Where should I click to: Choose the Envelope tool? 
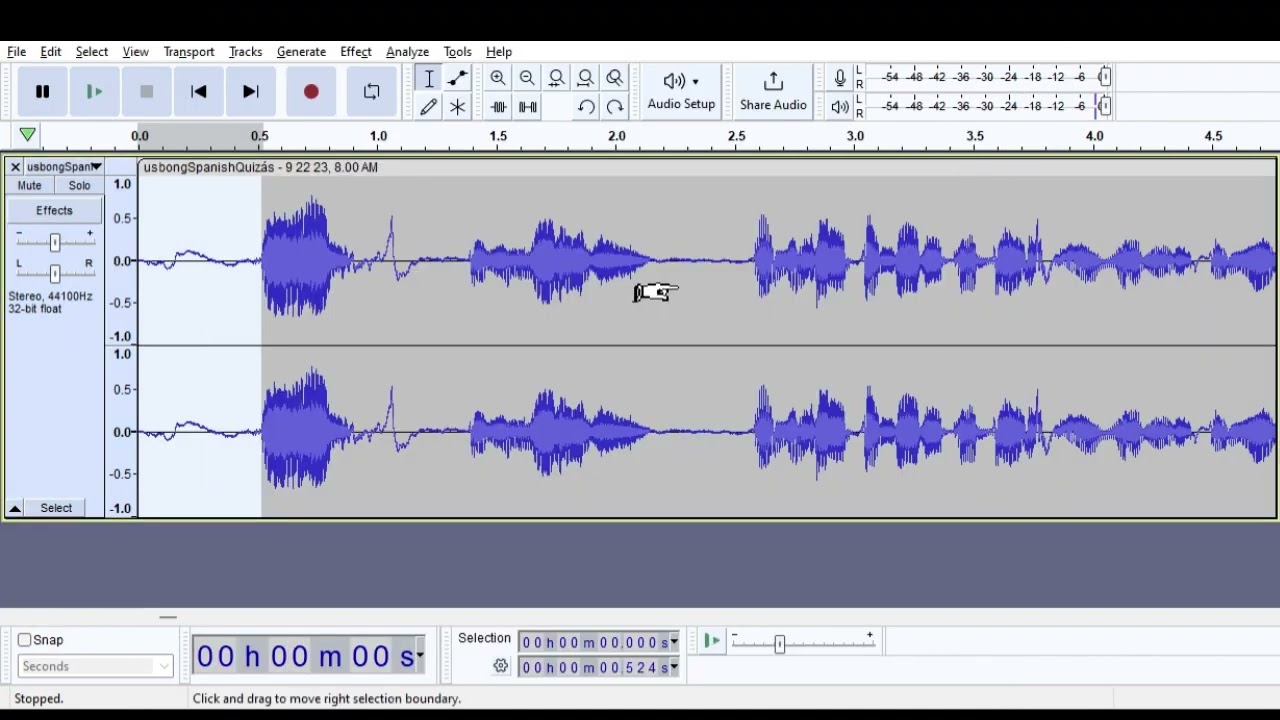(x=458, y=78)
